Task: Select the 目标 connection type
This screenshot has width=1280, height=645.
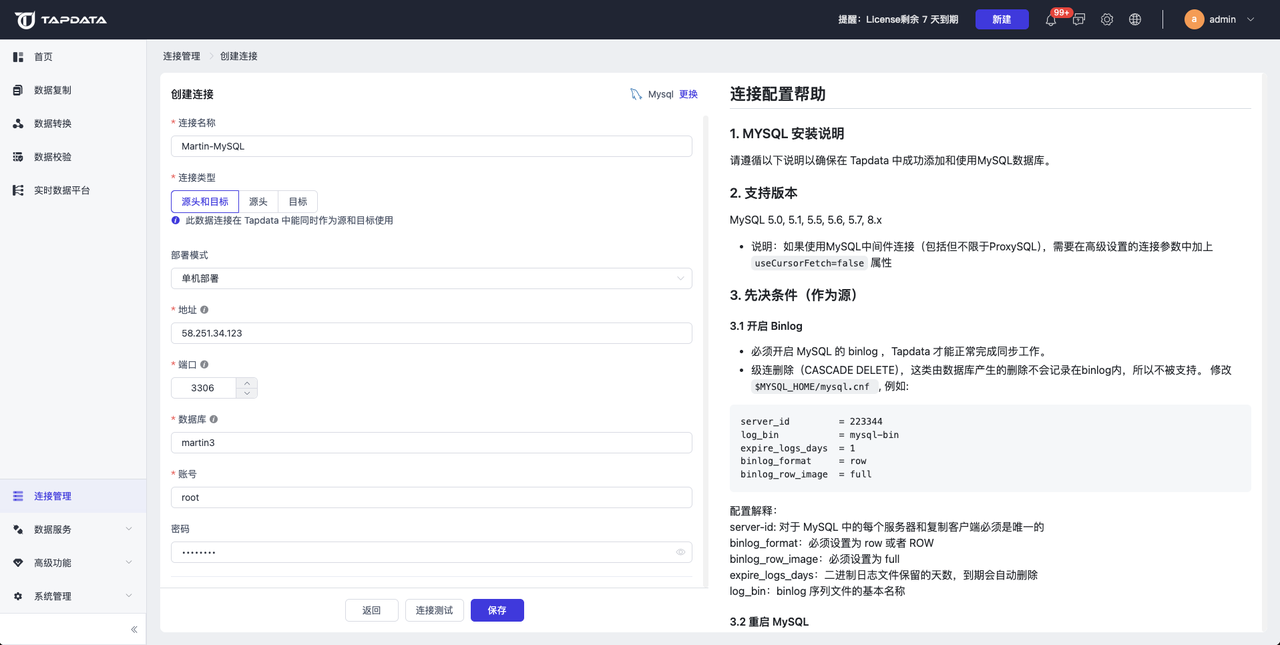Action: click(298, 201)
